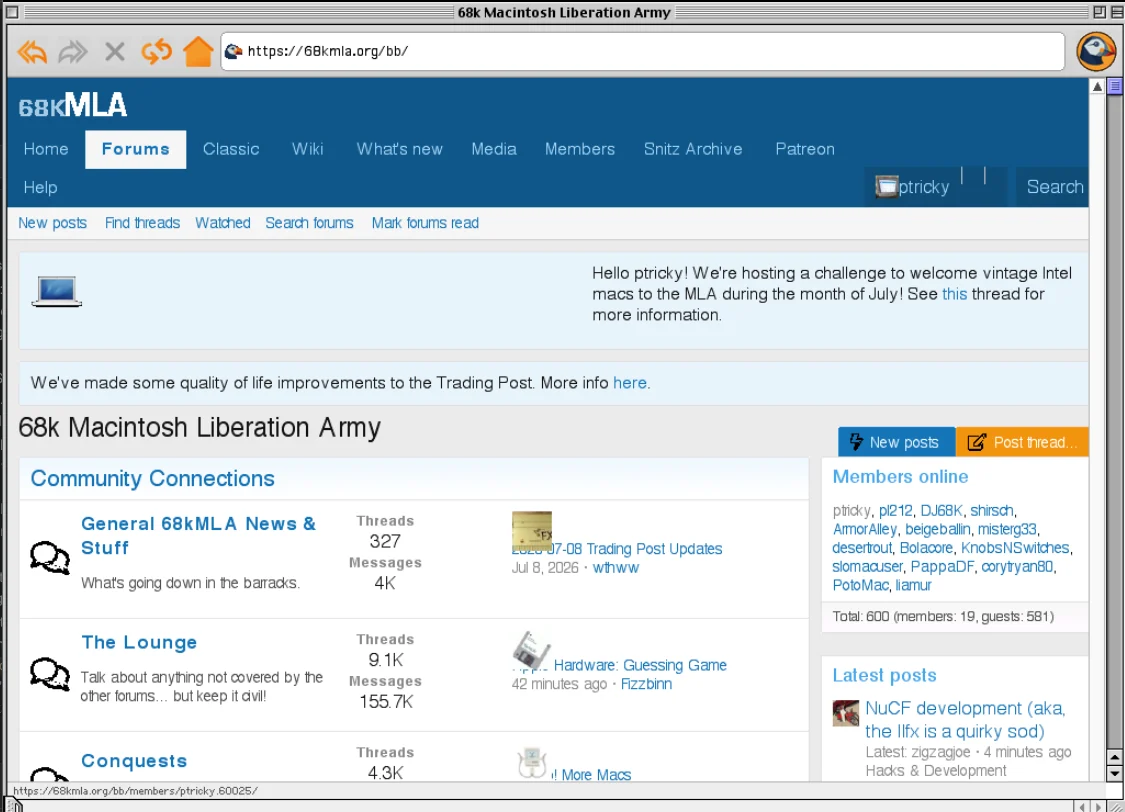Open the wthww member profile

point(616,568)
